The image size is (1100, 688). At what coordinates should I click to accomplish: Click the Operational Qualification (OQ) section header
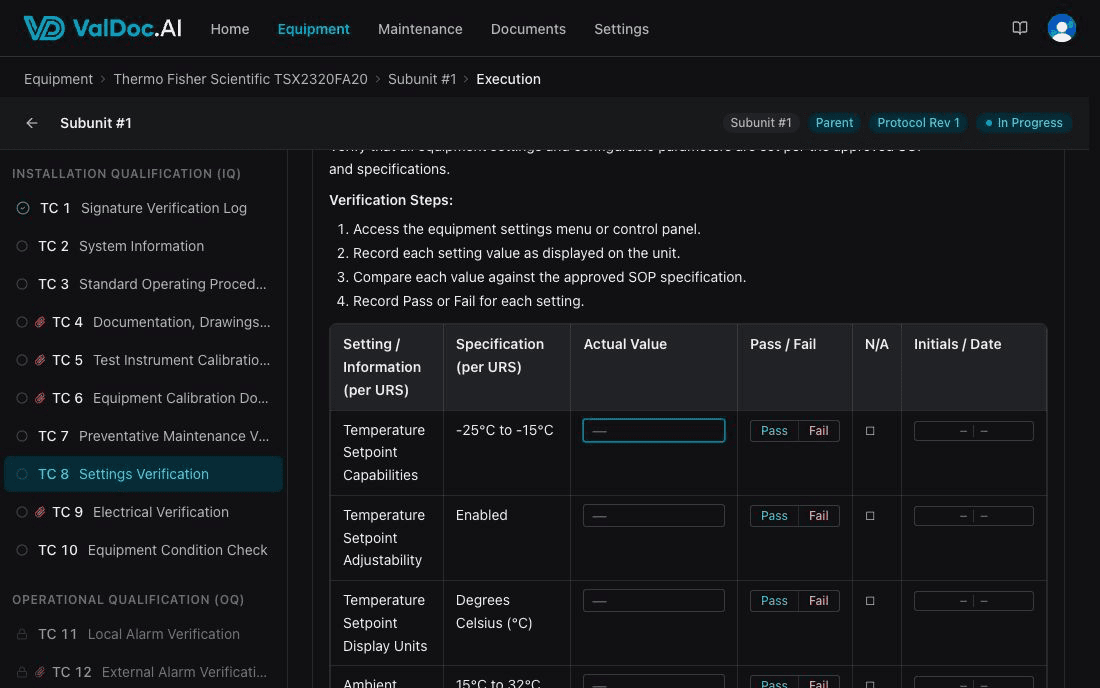(x=128, y=600)
